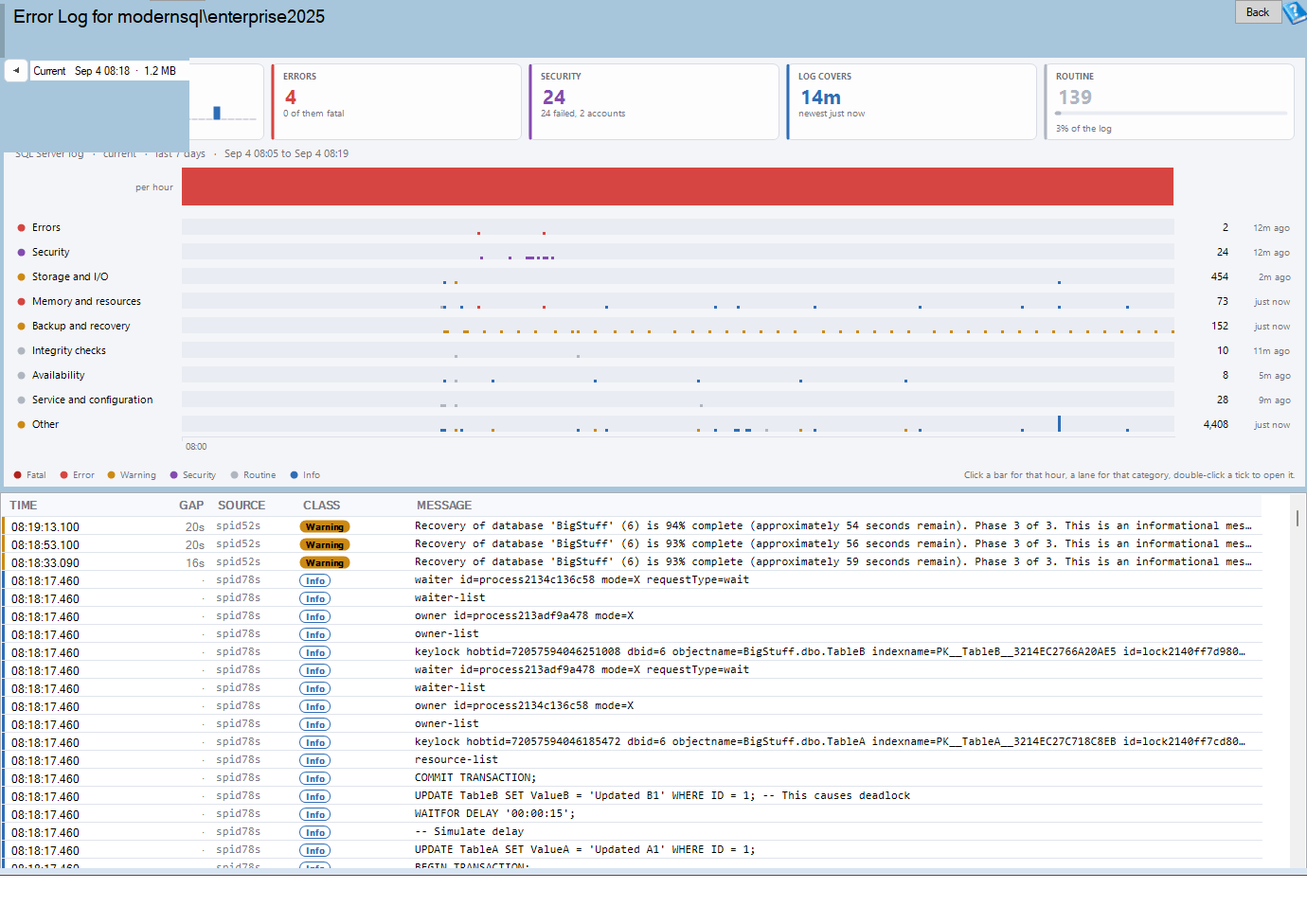
Task: Select the 'UPDATE TableB SET ValueB' message
Action: click(x=662, y=795)
